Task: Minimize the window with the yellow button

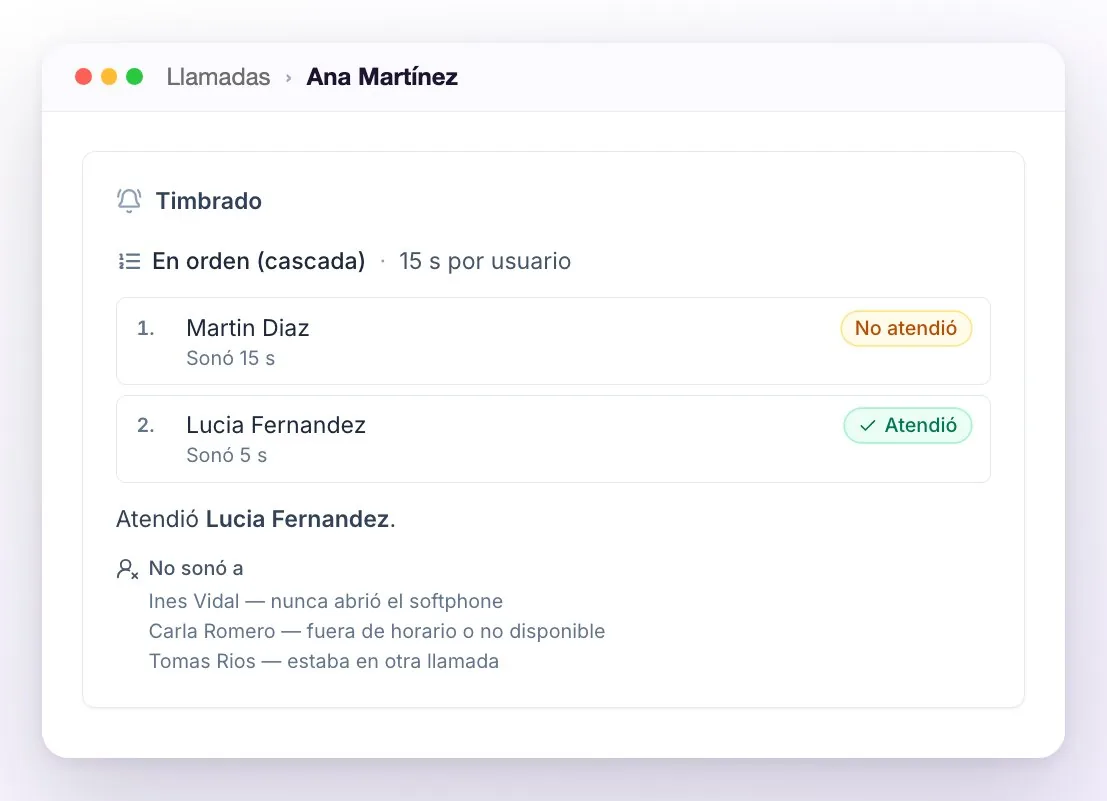Action: point(109,76)
